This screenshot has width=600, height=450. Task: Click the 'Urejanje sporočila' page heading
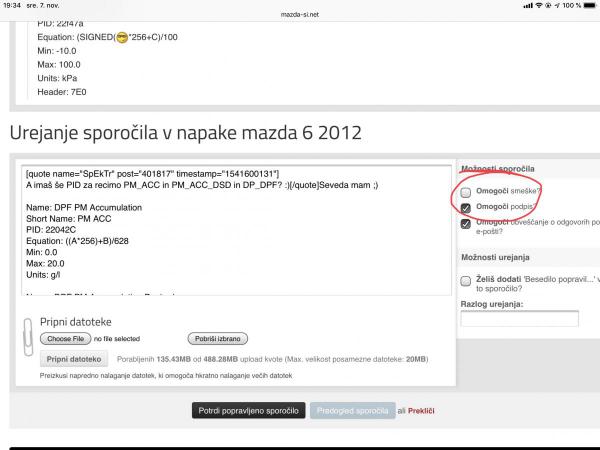[x=186, y=133]
